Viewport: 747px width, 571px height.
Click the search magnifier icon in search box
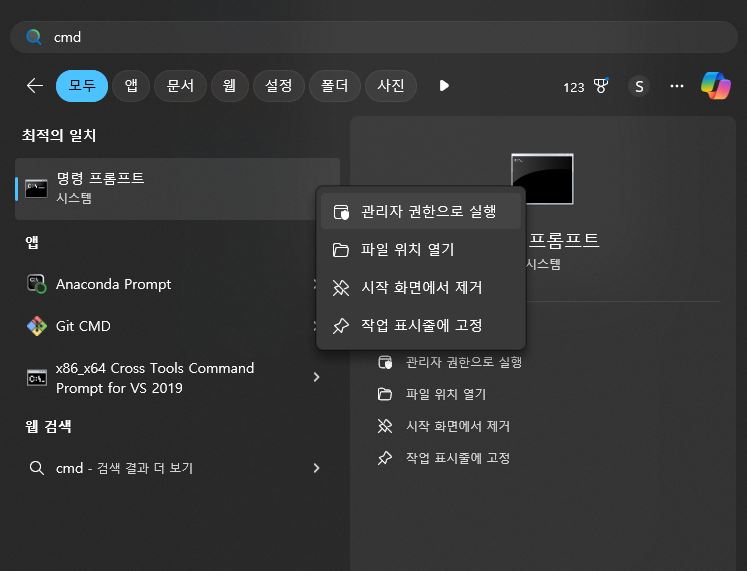pos(33,37)
